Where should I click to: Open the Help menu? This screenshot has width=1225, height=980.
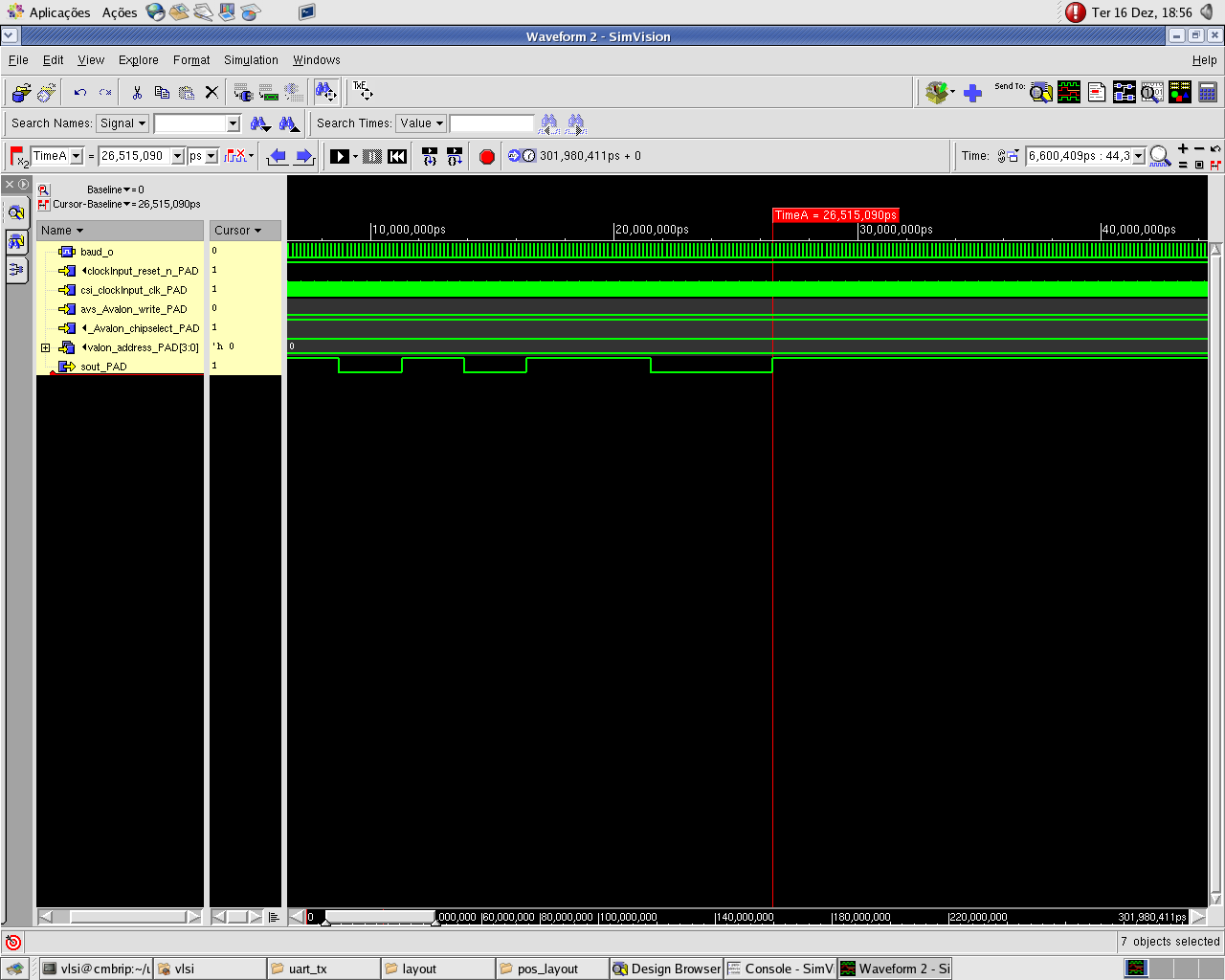1204,59
